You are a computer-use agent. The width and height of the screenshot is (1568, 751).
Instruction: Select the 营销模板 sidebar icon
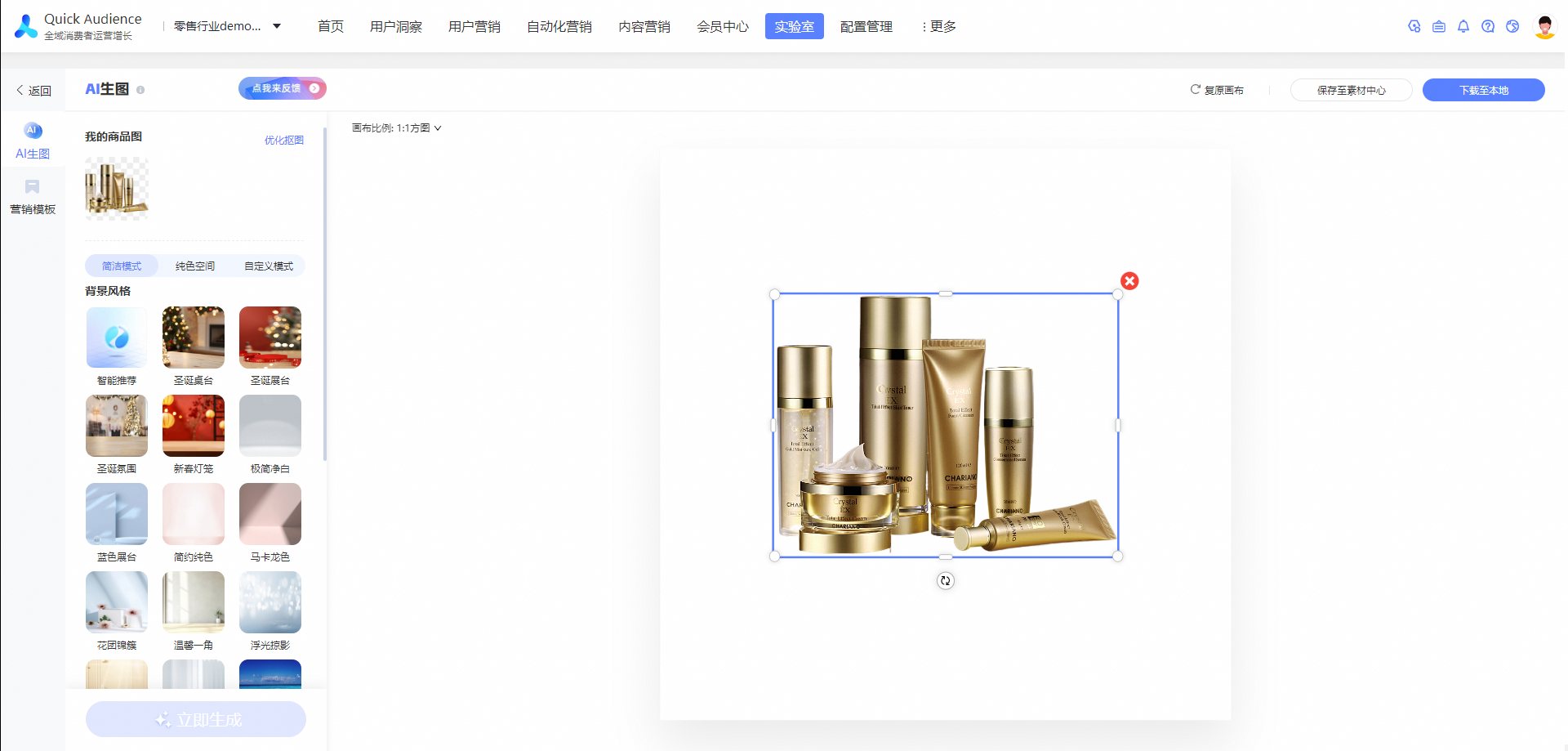pos(33,187)
